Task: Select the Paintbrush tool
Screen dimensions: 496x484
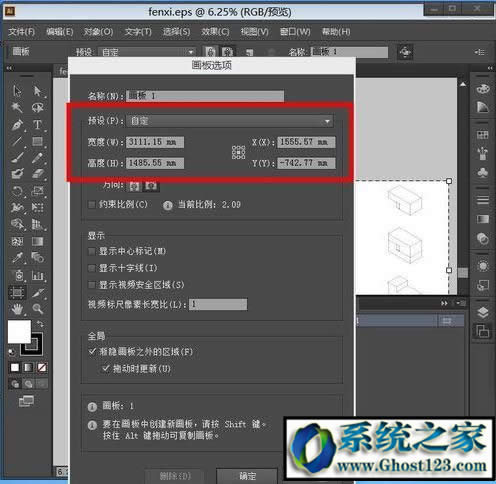Action: click(x=17, y=157)
